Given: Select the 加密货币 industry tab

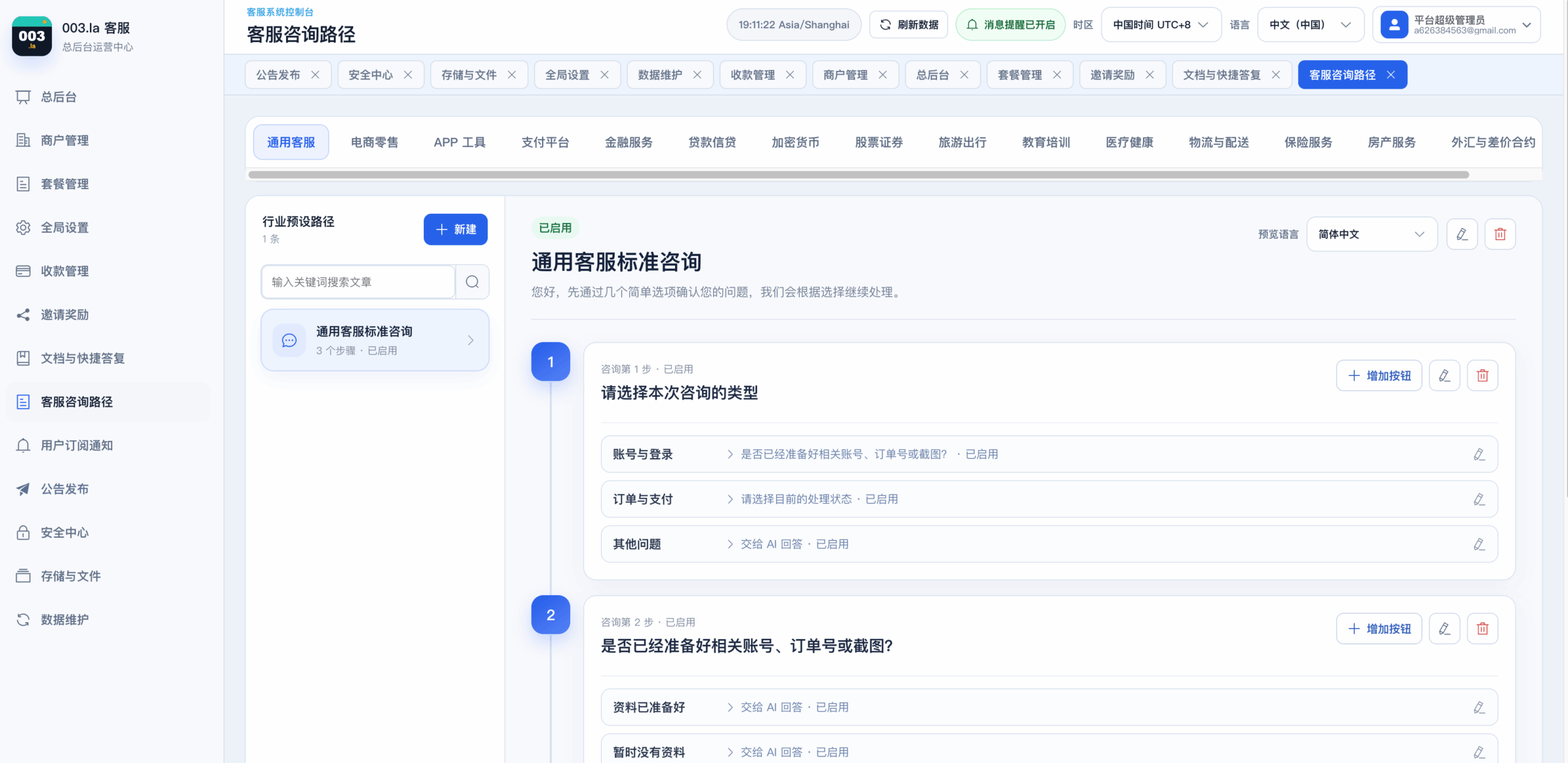Looking at the screenshot, I should pyautogui.click(x=795, y=142).
